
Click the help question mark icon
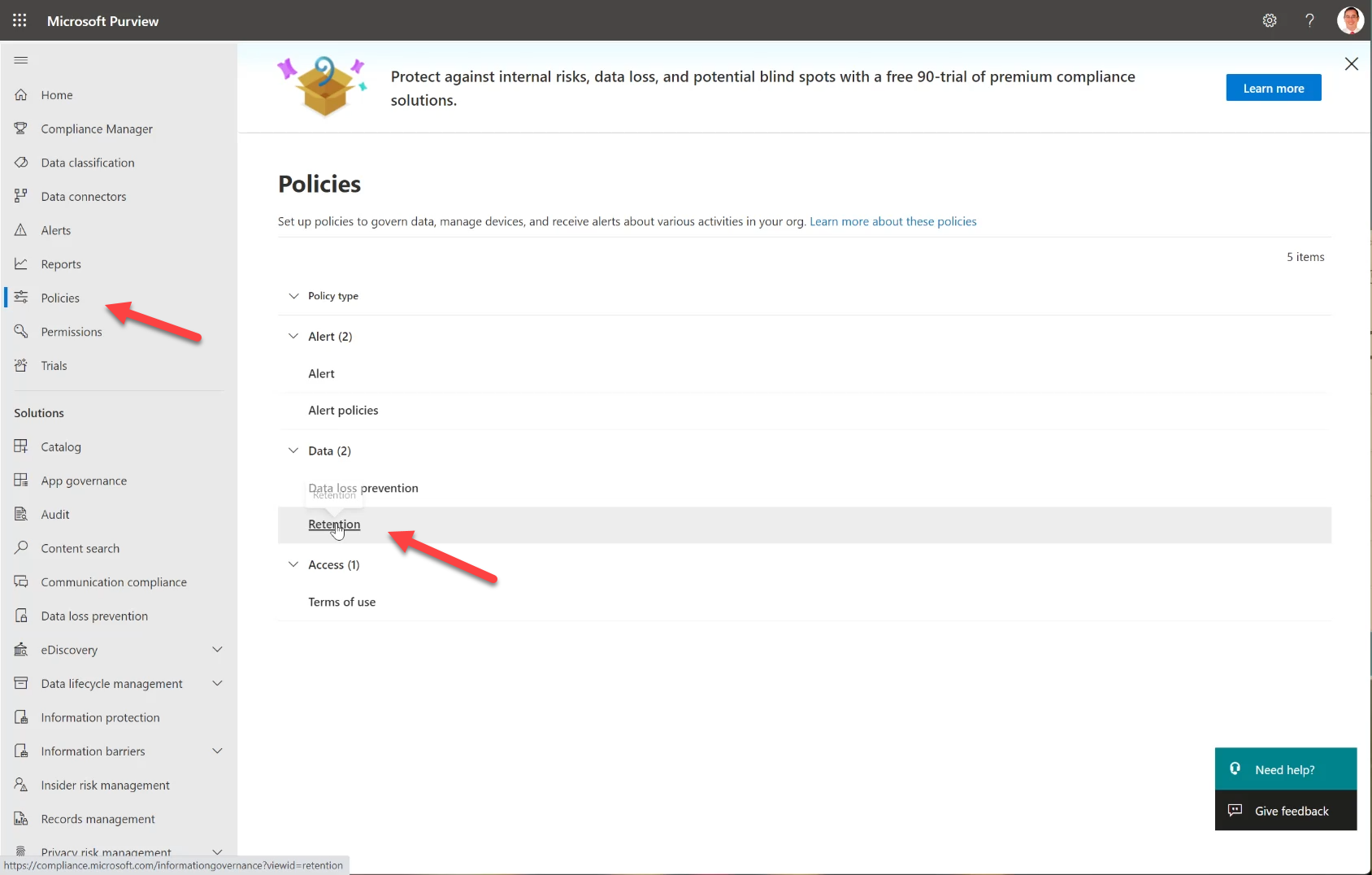click(x=1309, y=20)
